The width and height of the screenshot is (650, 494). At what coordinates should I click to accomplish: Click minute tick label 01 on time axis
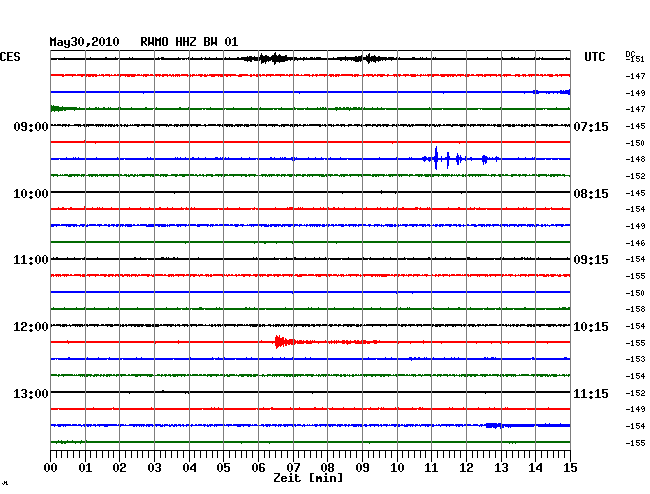85,468
